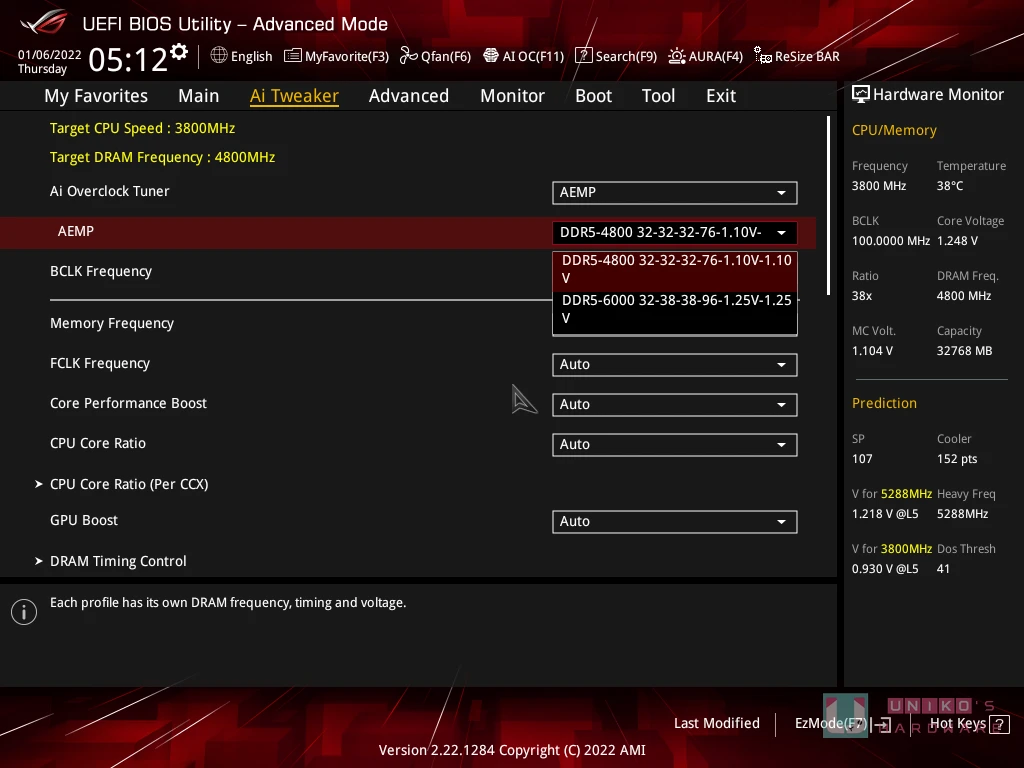This screenshot has height=768, width=1024.
Task: Go to the Advanced tab
Action: (409, 96)
